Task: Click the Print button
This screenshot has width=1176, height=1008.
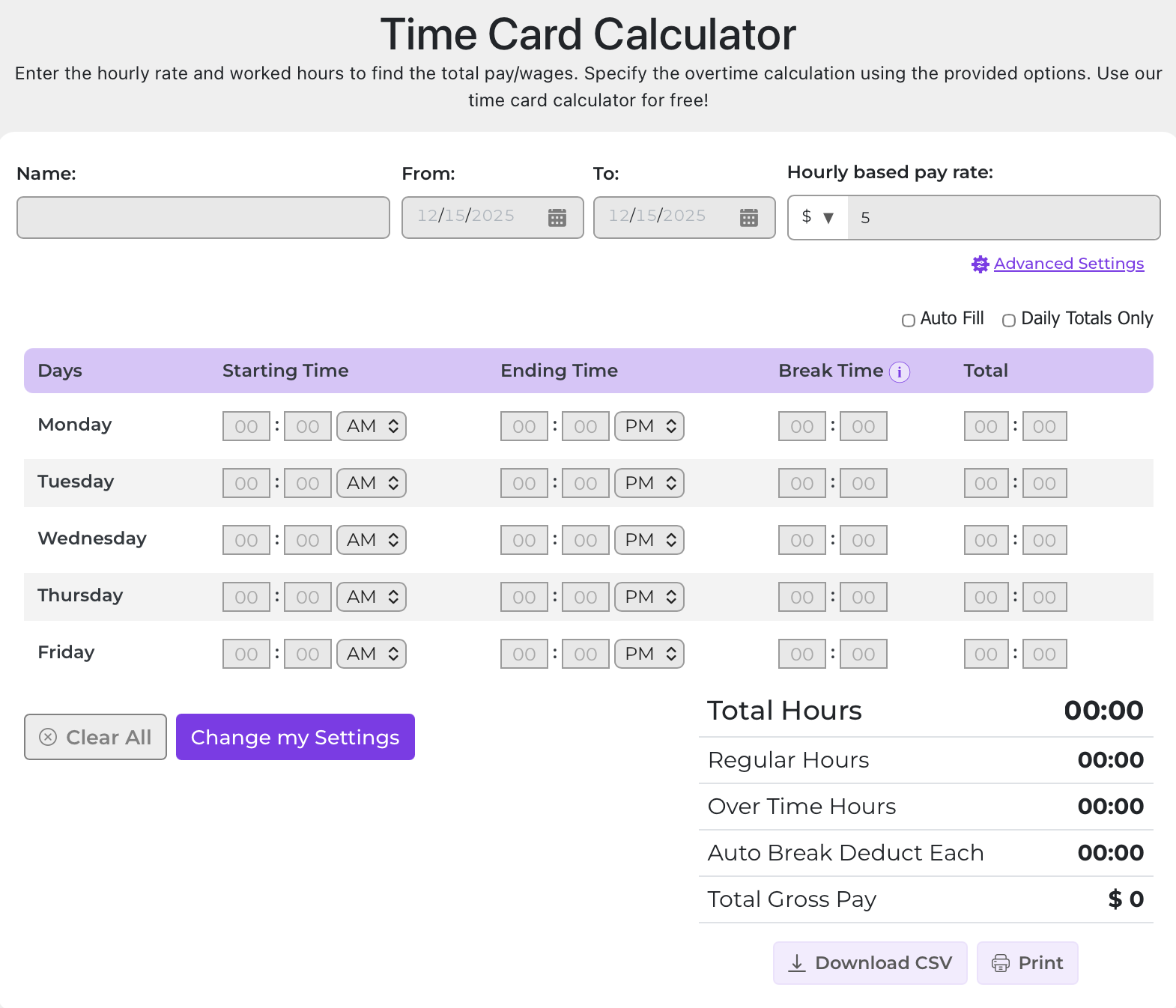Action: [1027, 963]
